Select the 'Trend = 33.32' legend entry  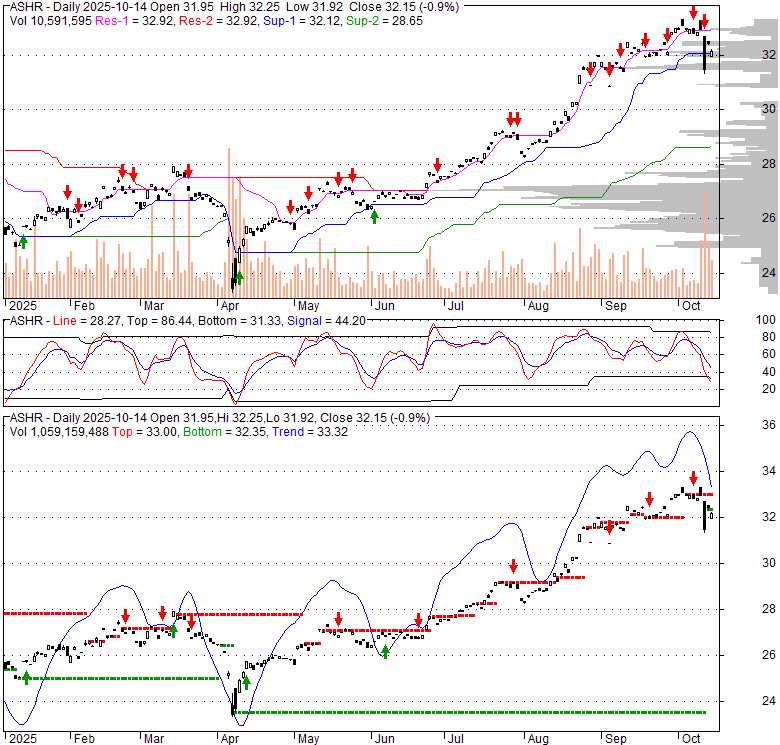pos(310,432)
